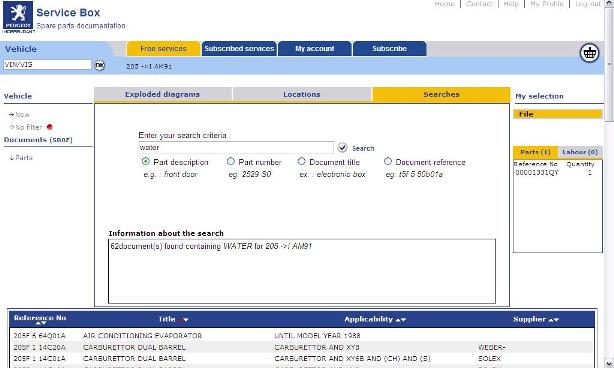The height and width of the screenshot is (368, 614).
Task: Expand the New vehicle arrow link
Action: [19, 114]
